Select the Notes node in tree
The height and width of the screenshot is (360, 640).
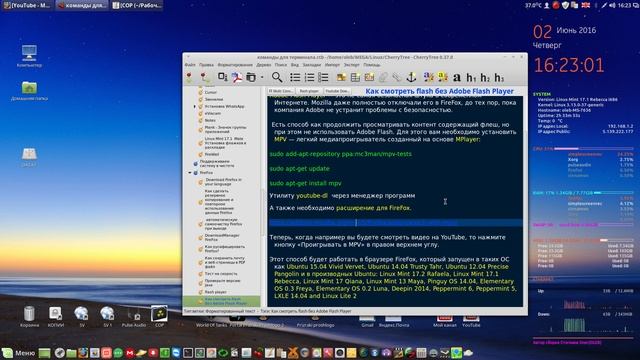pos(210,120)
